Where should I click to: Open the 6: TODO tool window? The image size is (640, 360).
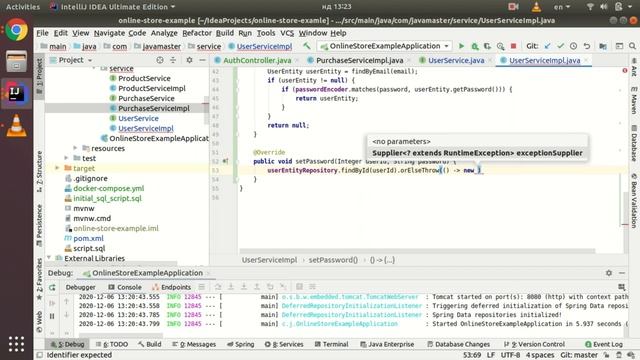(112, 344)
